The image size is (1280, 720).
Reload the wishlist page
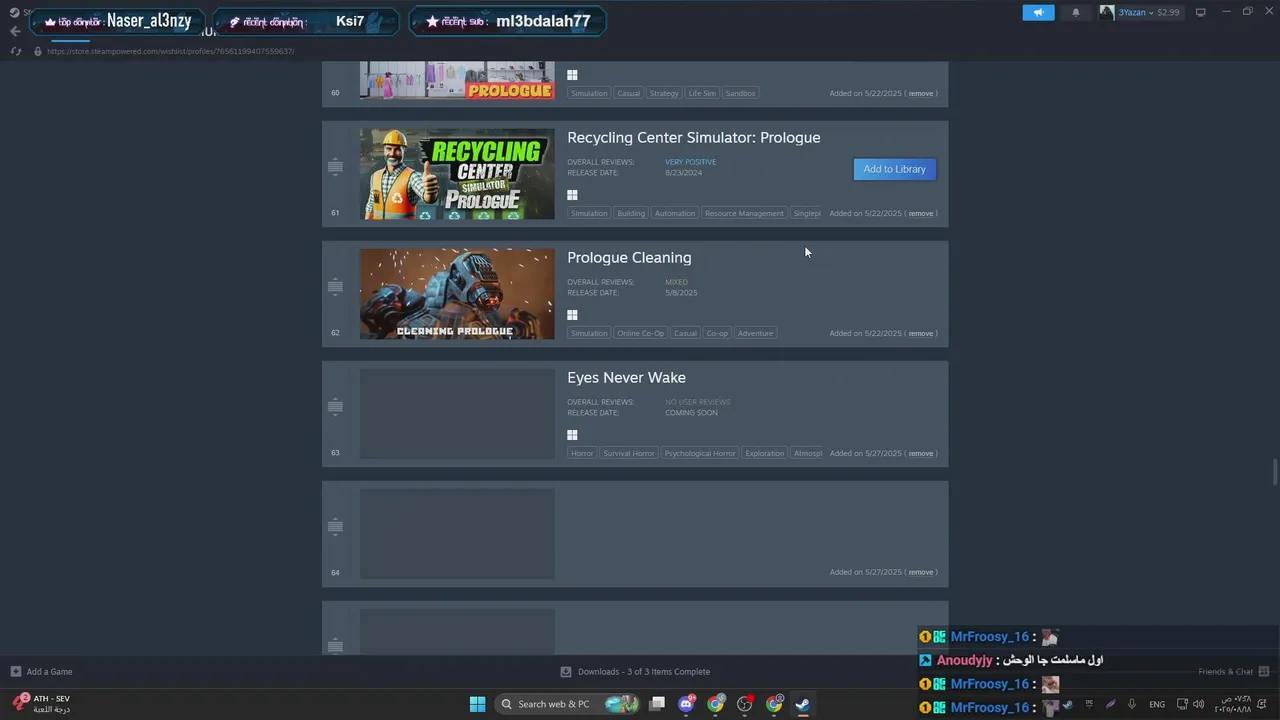tap(16, 51)
